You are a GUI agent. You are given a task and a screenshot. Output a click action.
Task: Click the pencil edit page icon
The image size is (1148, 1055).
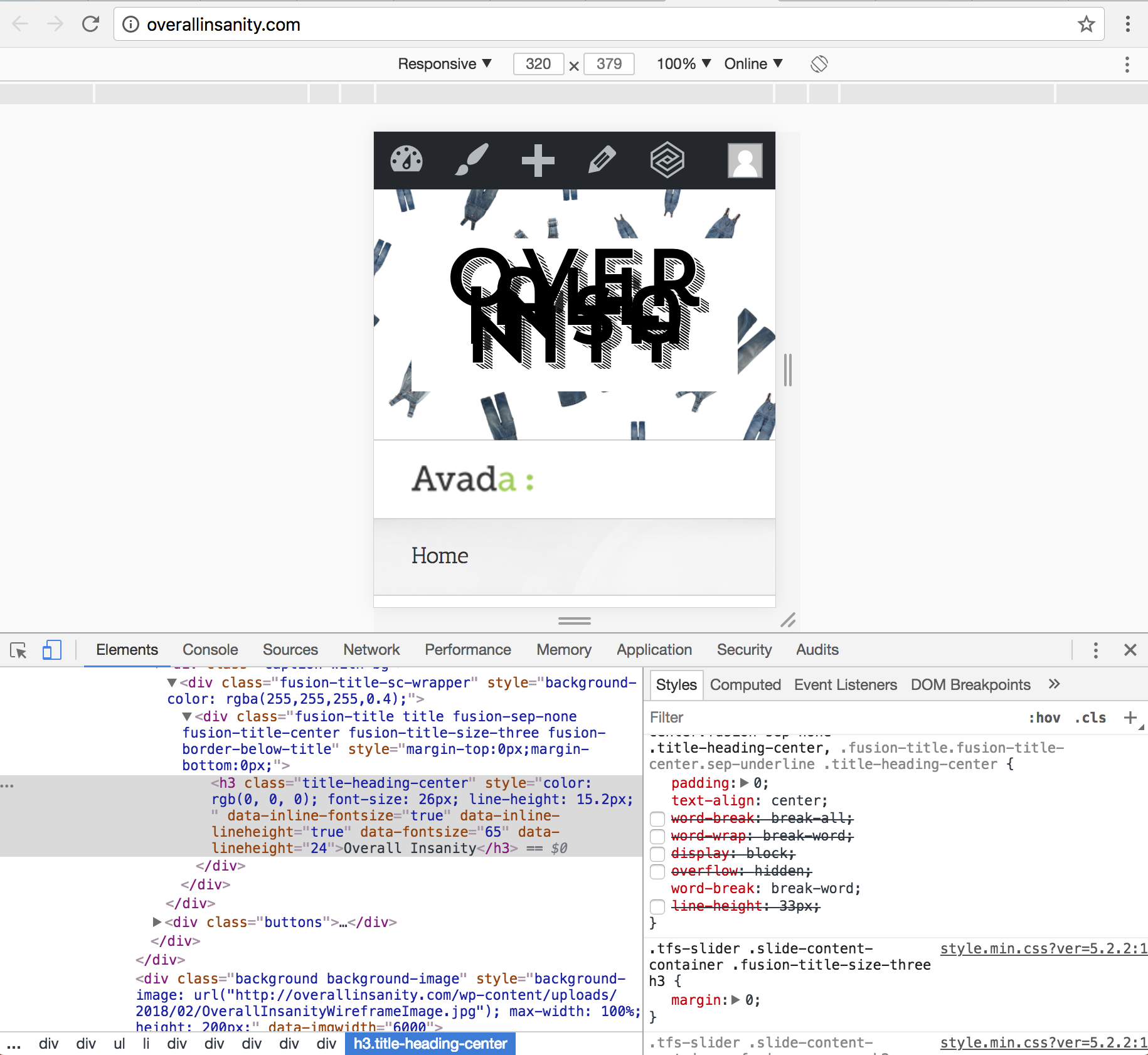tap(602, 160)
